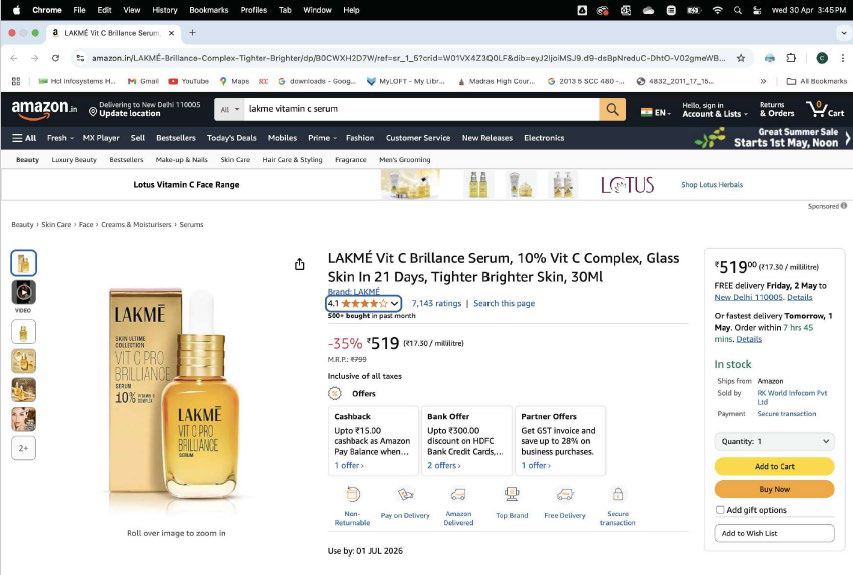Open the search category All dropdown
Viewport: 853px width, 575px height.
tap(230, 109)
